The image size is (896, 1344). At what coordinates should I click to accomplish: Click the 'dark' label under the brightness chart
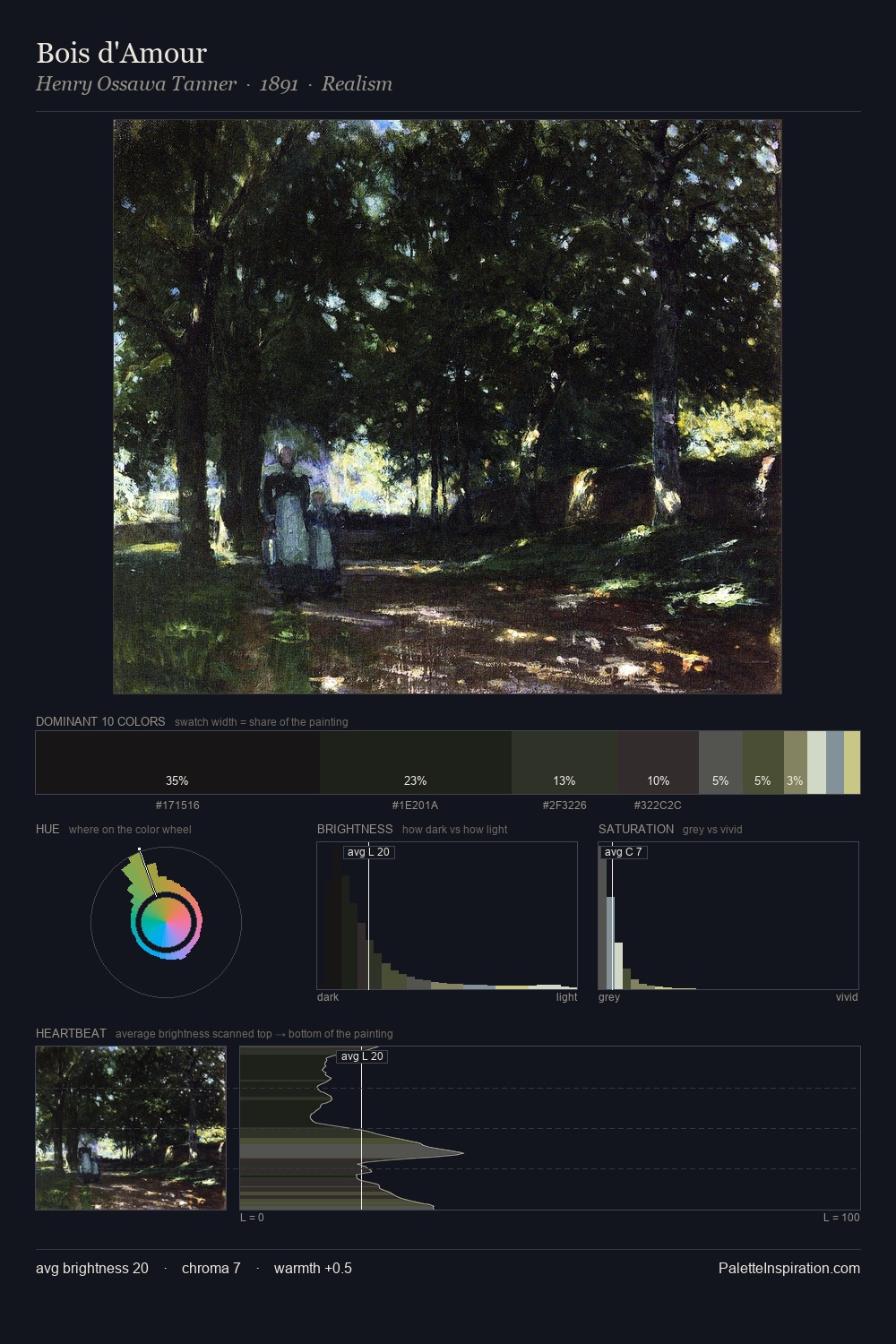pos(328,997)
